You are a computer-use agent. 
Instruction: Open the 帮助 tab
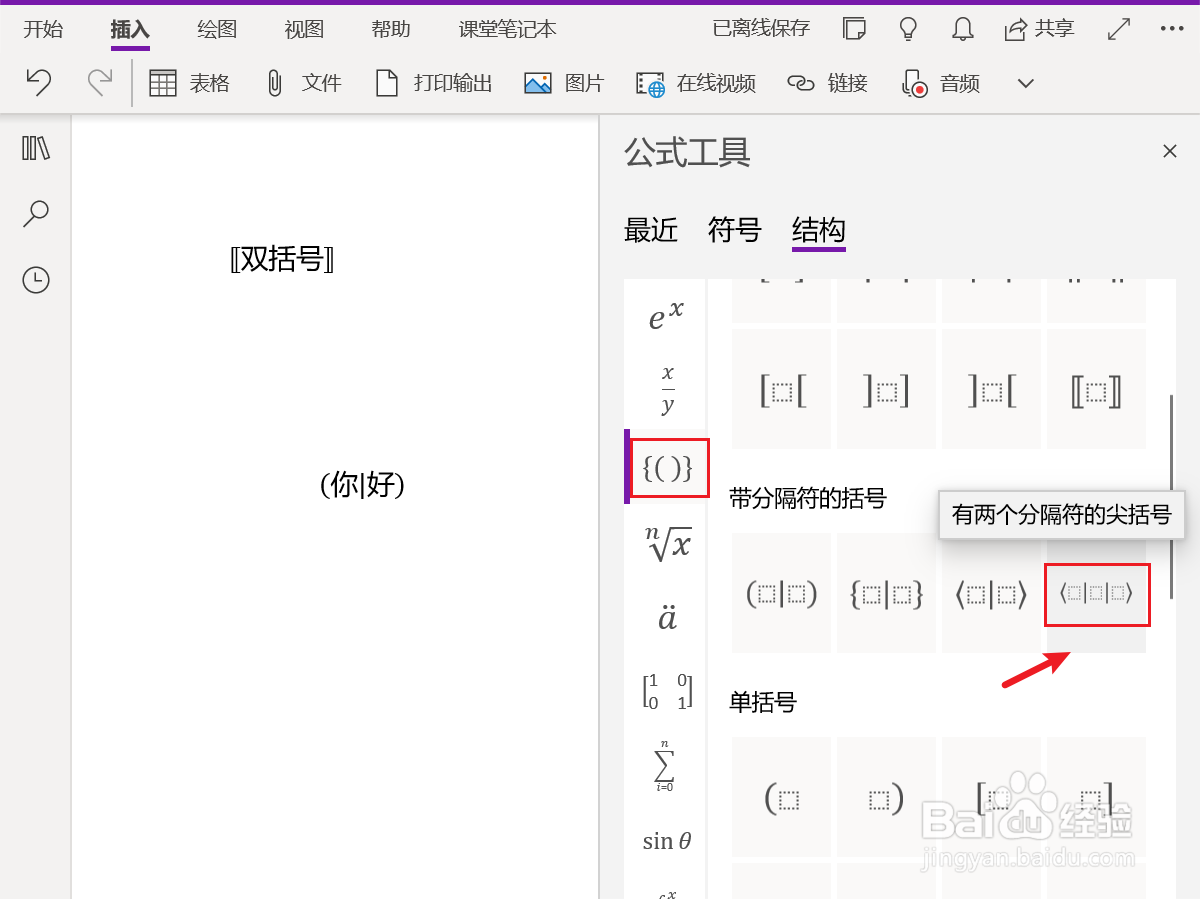[x=391, y=29]
